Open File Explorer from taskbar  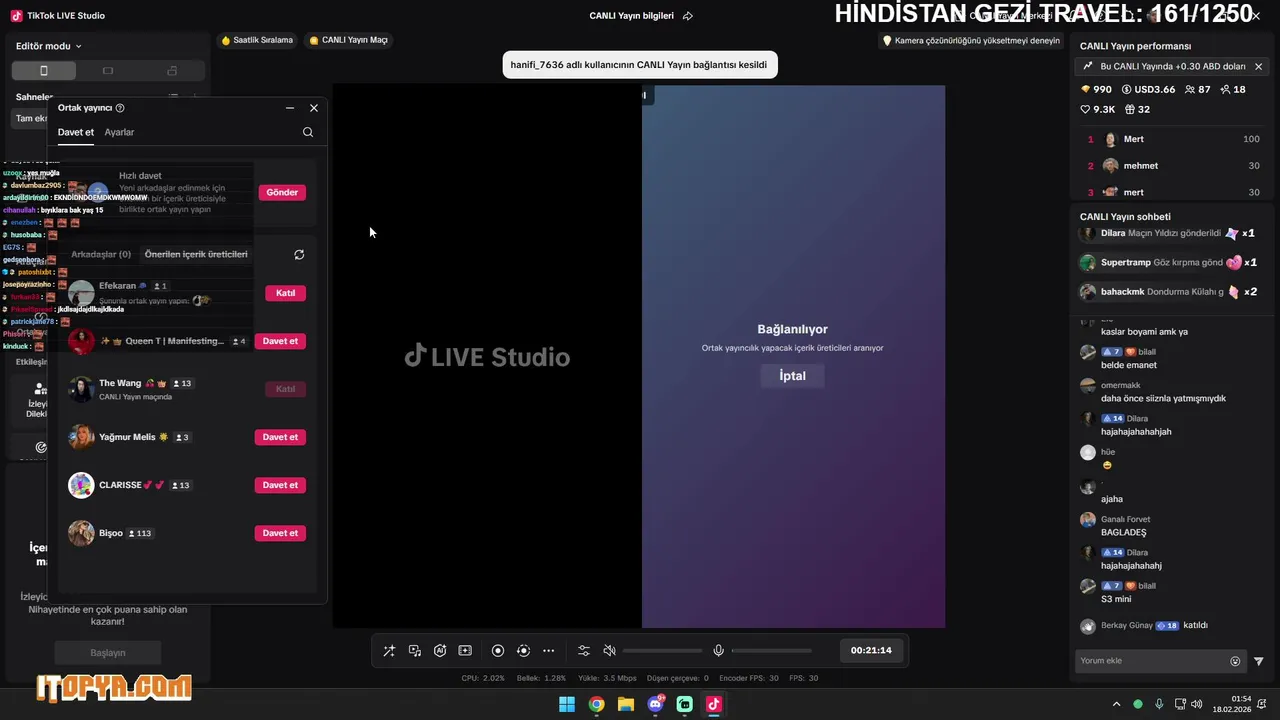point(626,704)
